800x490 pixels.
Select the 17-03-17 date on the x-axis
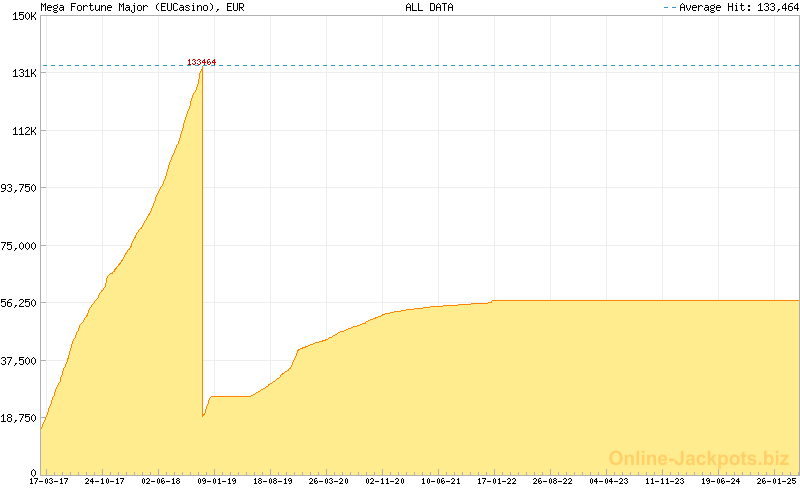(48, 481)
